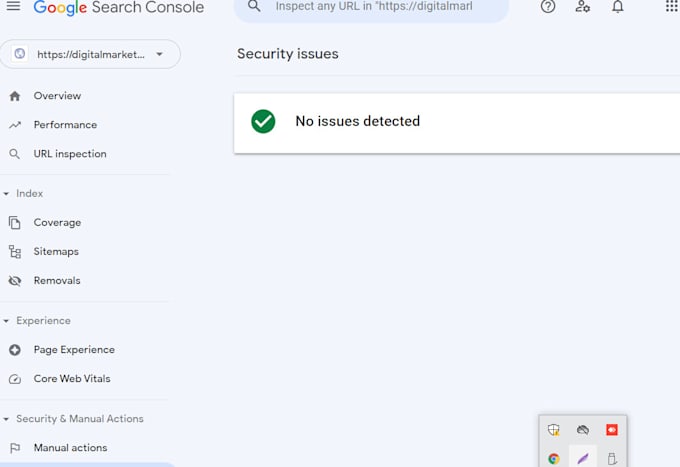The height and width of the screenshot is (467, 680).
Task: Open the hamburger main menu
Action: tap(14, 7)
